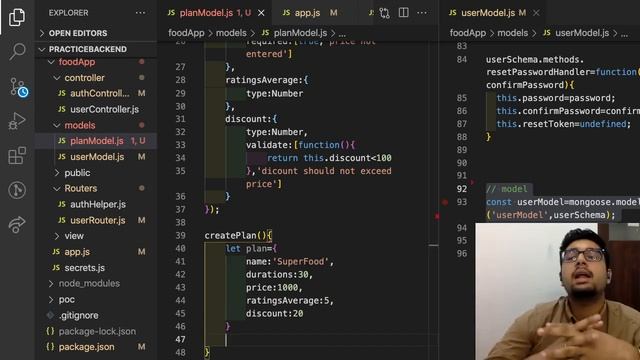Close the userModel.js tab

point(536,13)
